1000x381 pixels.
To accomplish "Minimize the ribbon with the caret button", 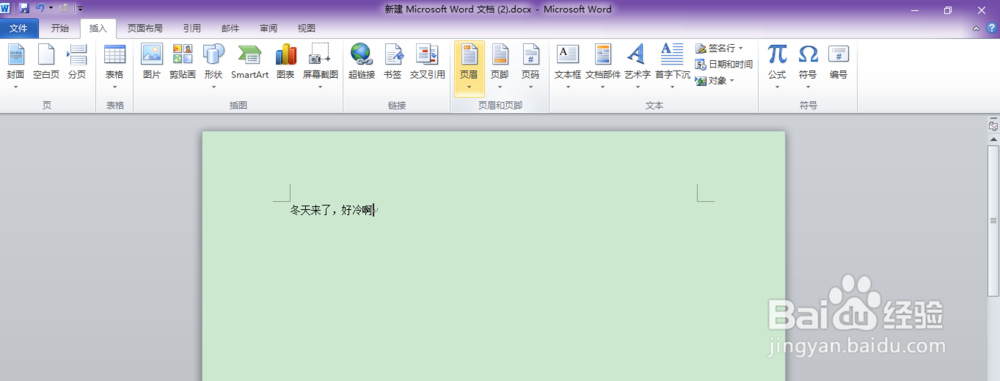I will pos(976,28).
